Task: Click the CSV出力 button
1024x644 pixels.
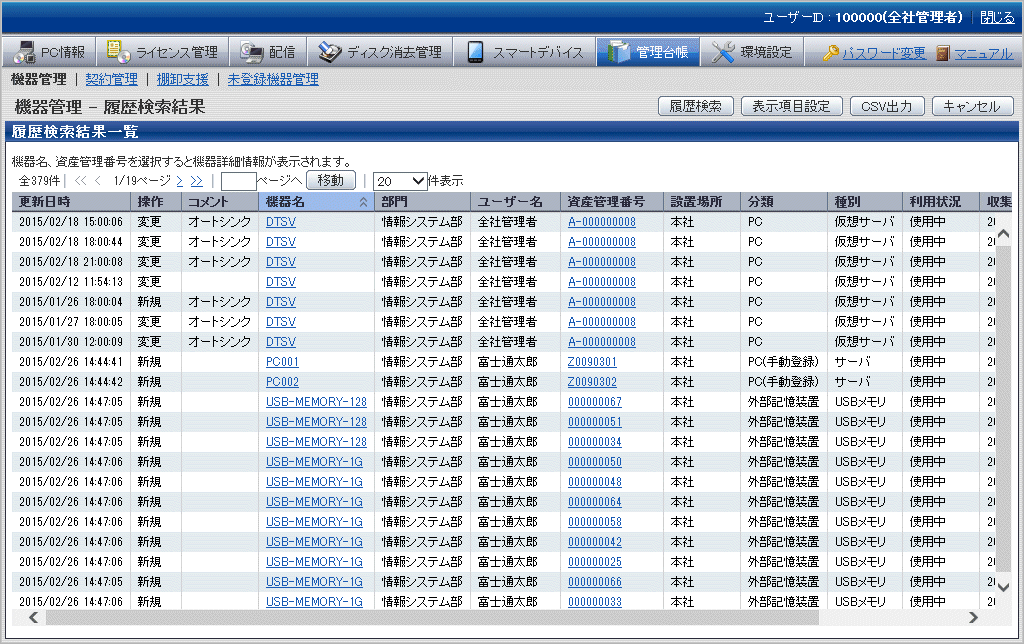Action: 886,106
